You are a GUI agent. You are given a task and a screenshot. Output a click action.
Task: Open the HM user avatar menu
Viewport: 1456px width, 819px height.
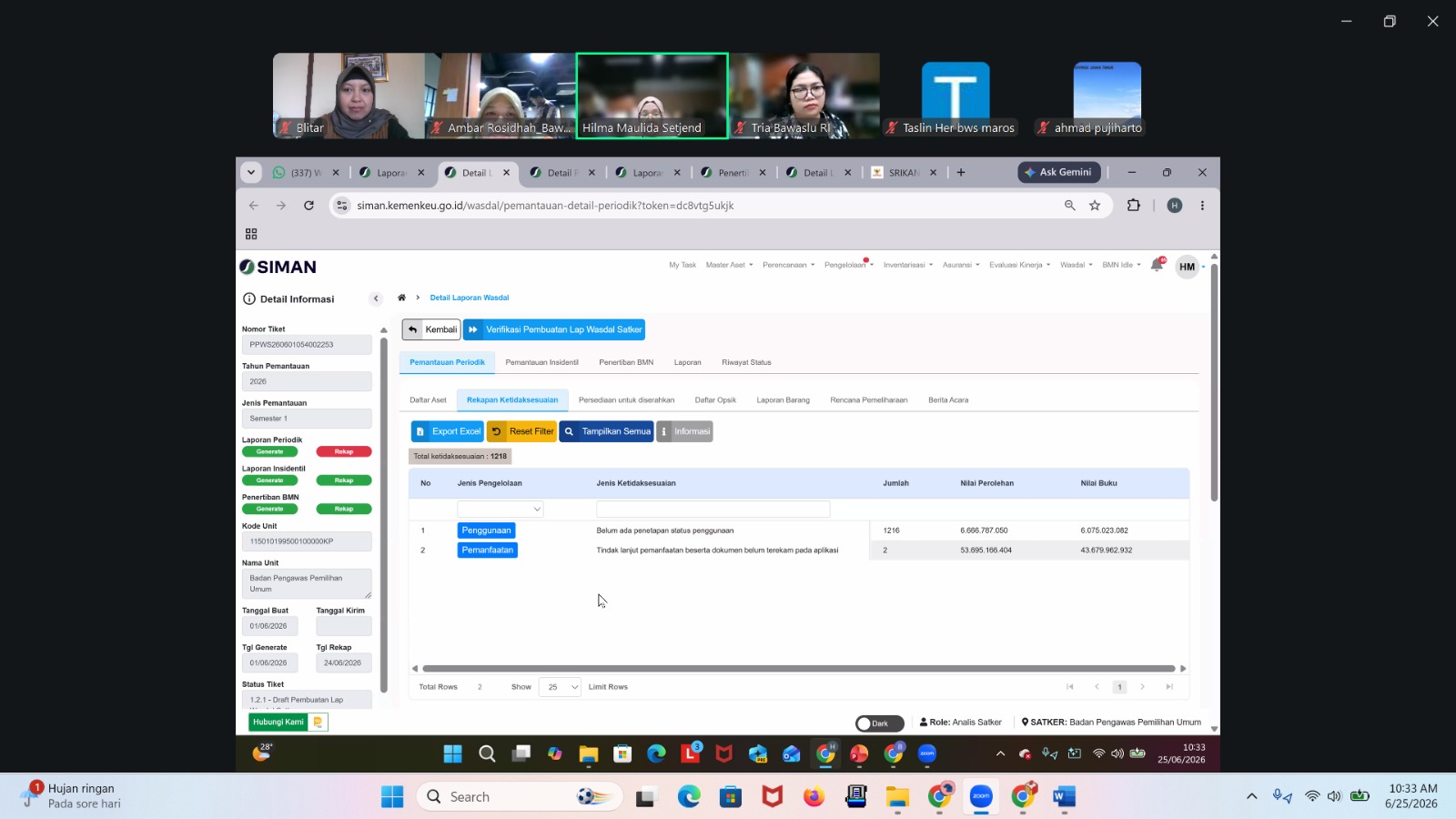tap(1187, 267)
